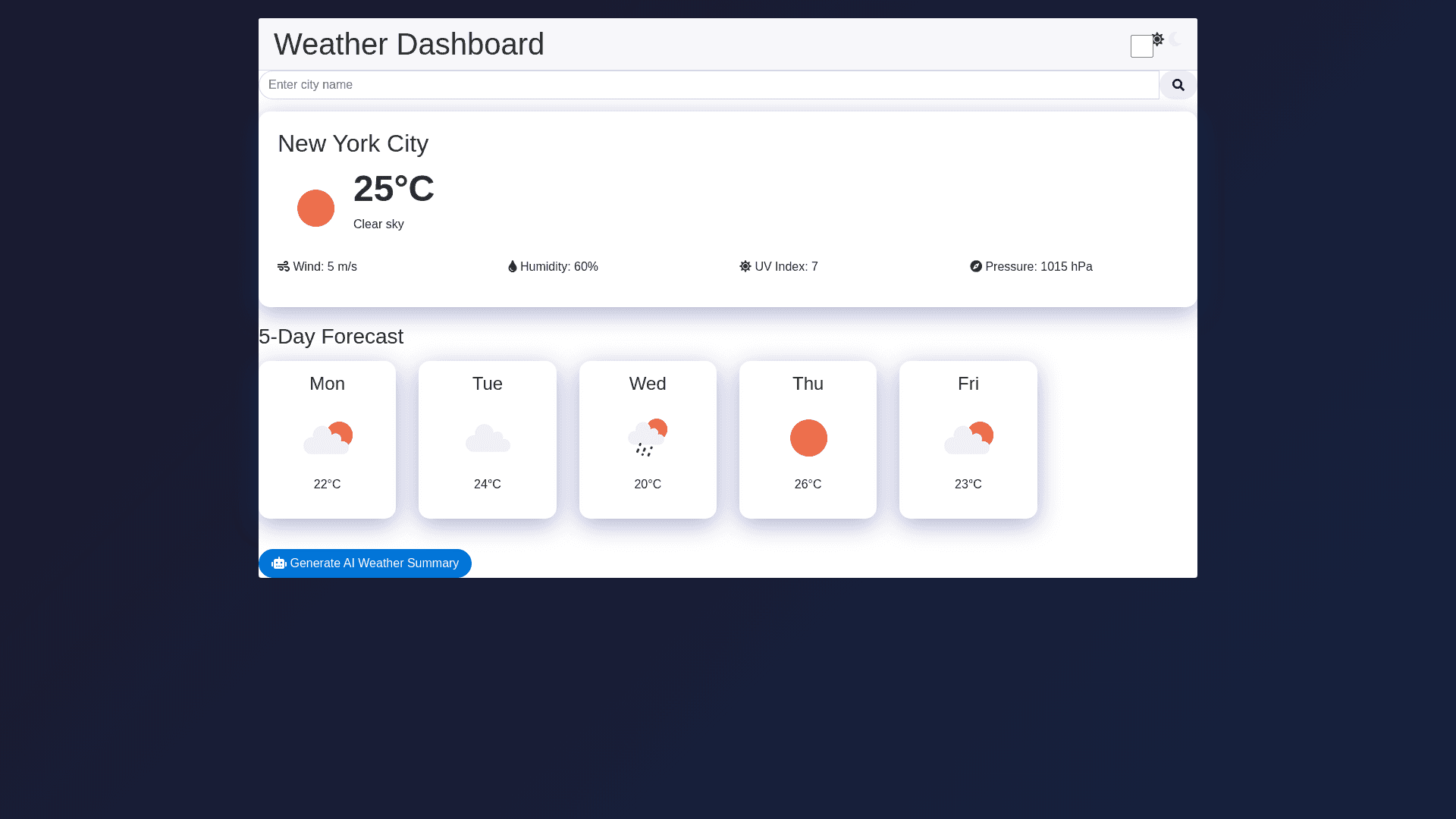Click the Weather Dashboard title
This screenshot has height=819, width=1456.
pos(409,44)
